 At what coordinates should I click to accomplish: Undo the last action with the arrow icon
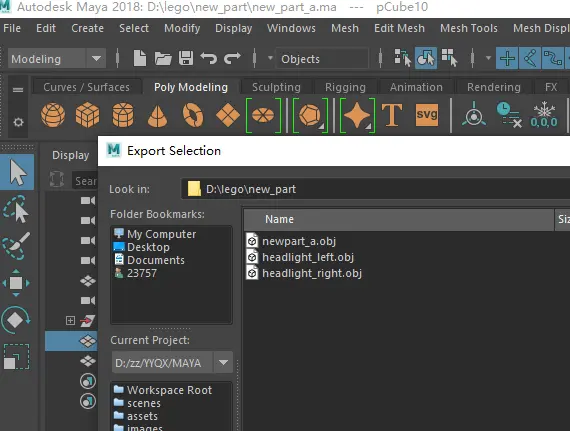[209, 58]
